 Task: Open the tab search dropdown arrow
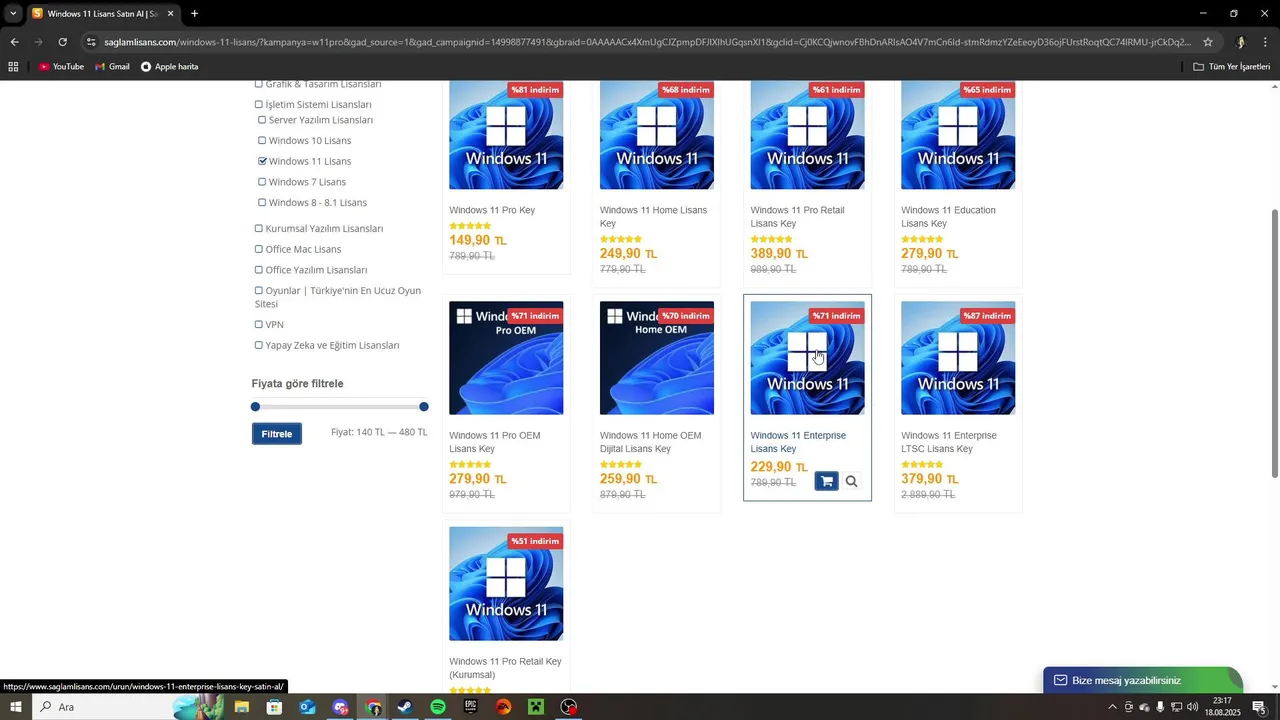13,14
